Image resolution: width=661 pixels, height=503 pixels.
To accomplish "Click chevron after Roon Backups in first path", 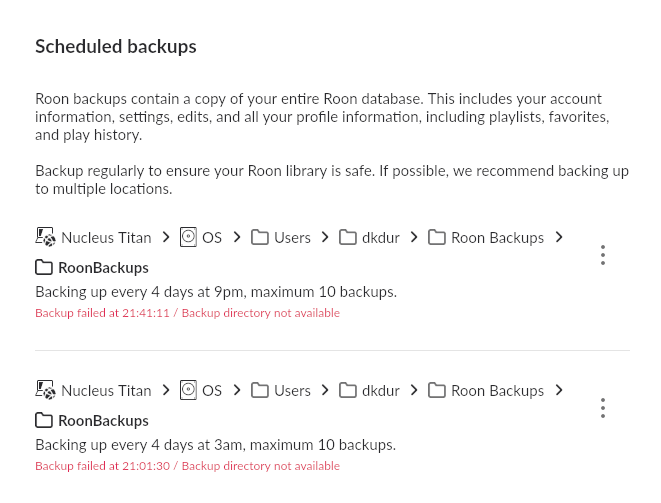I will coord(559,237).
